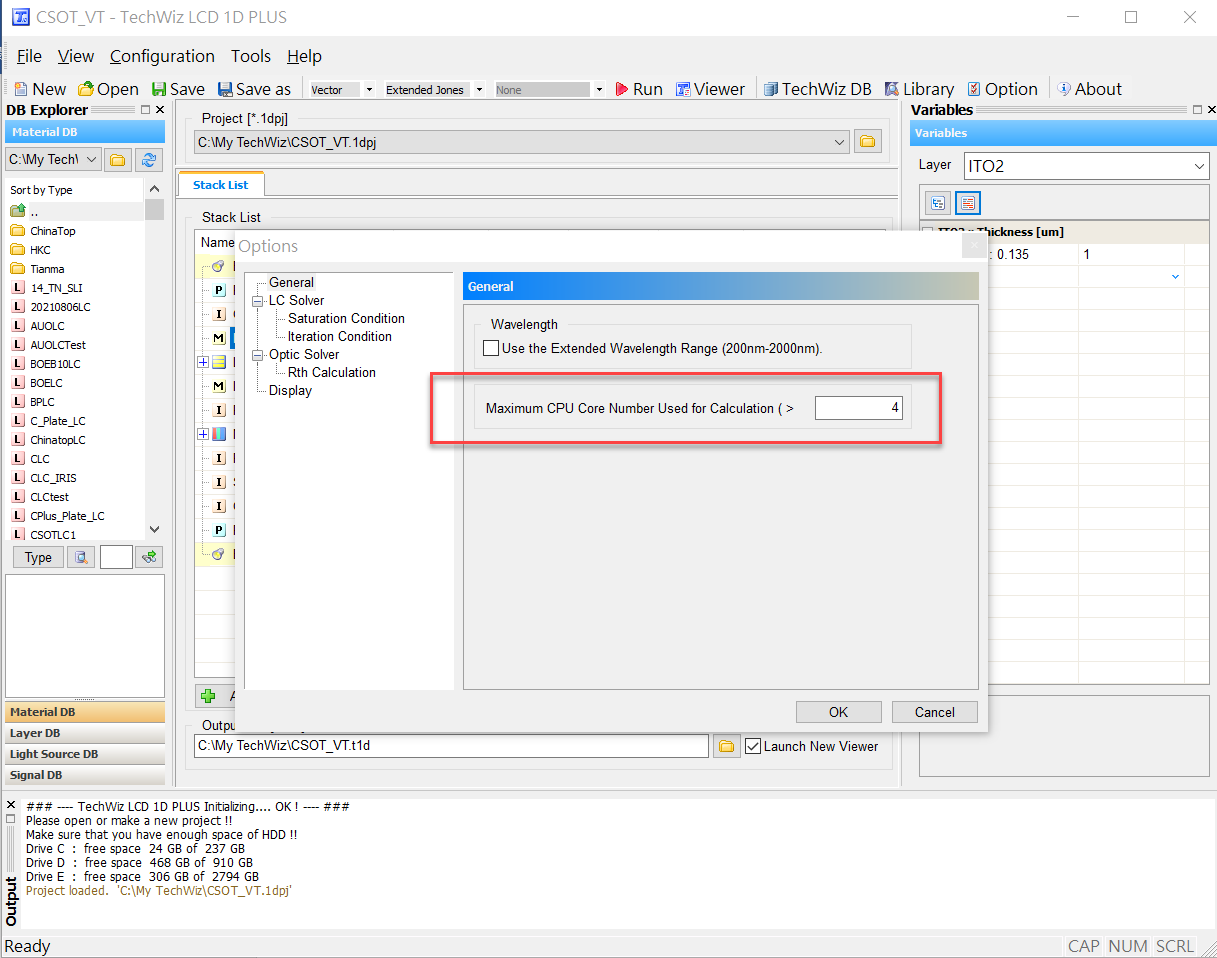
Task: Click the search icon next to Type button
Action: point(81,557)
